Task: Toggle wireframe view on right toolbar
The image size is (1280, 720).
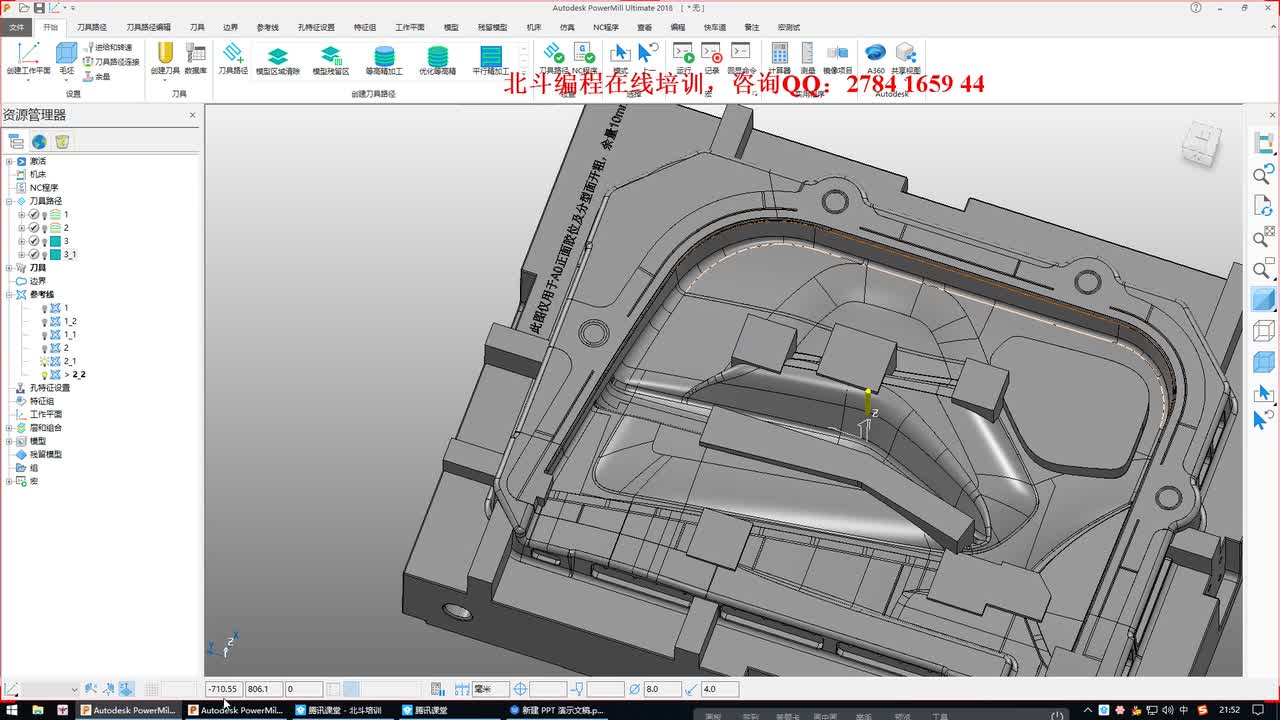Action: pos(1264,330)
